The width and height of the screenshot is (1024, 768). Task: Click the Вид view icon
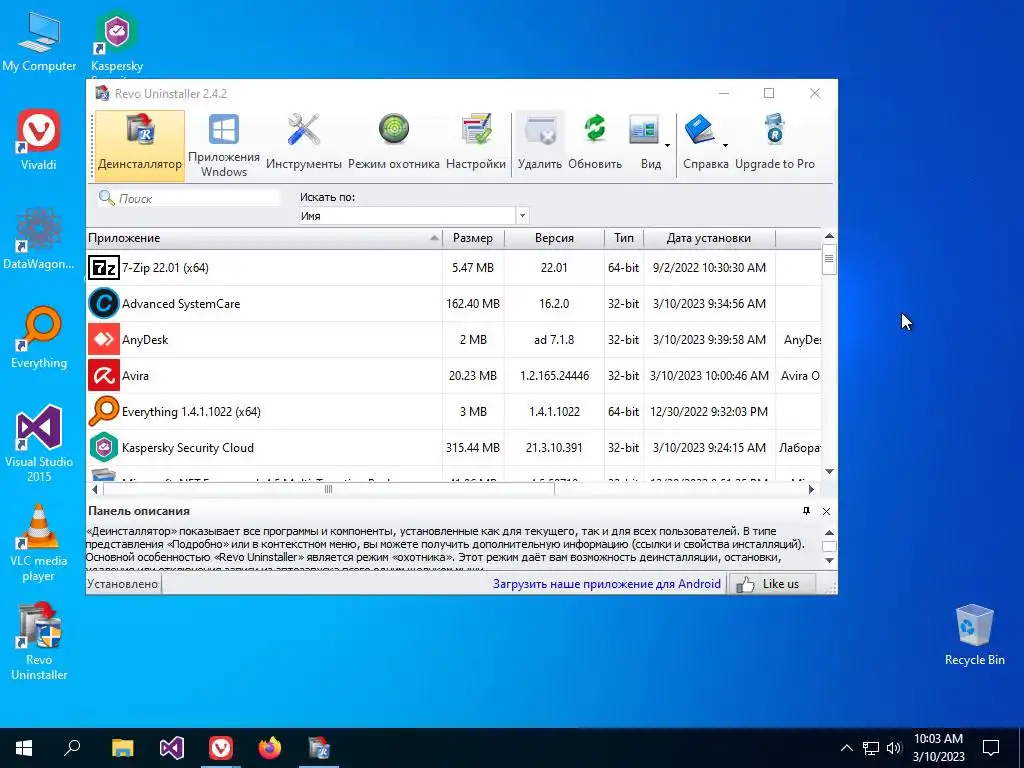(645, 131)
